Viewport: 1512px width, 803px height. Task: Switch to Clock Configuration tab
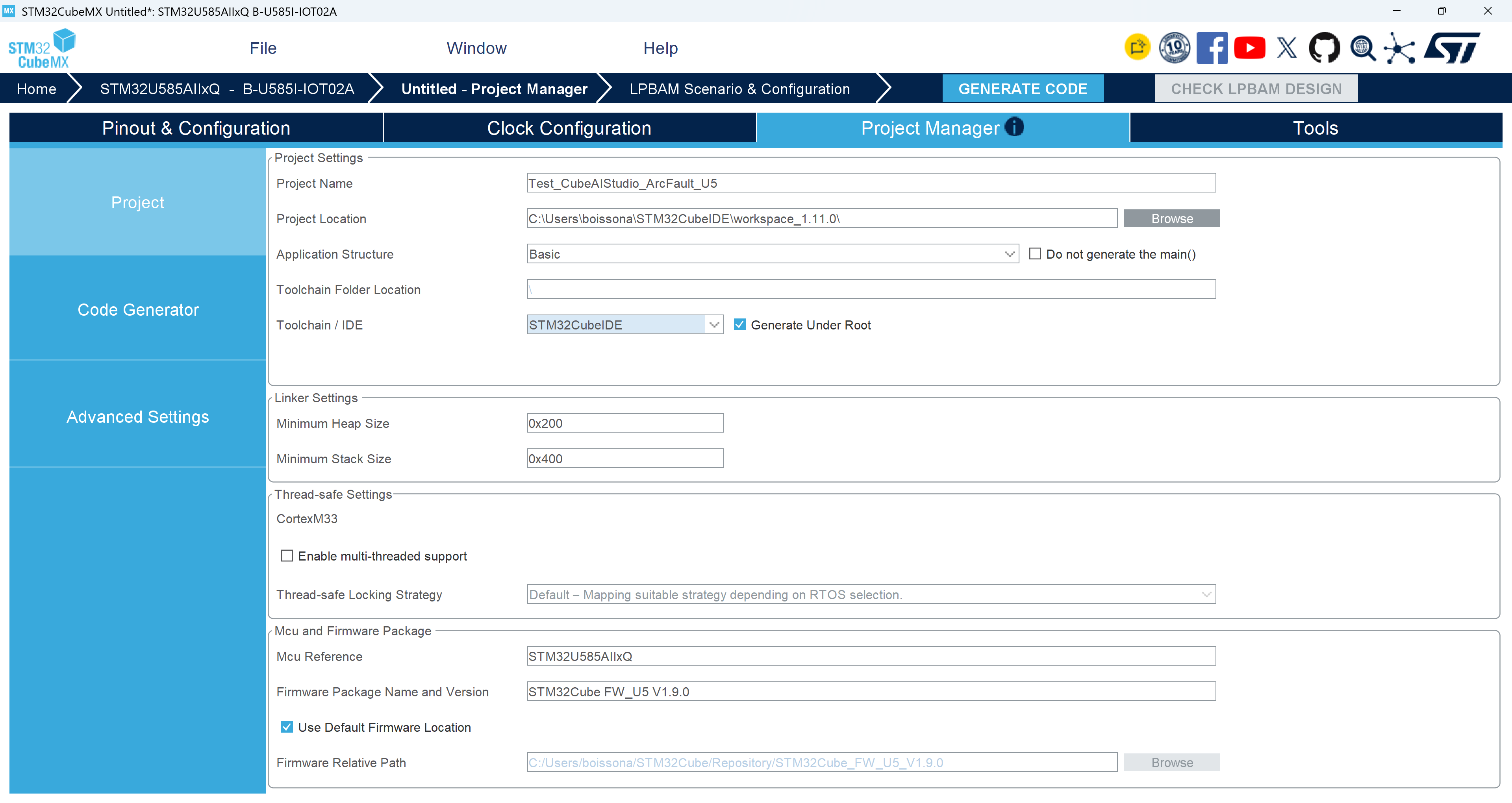(x=569, y=128)
